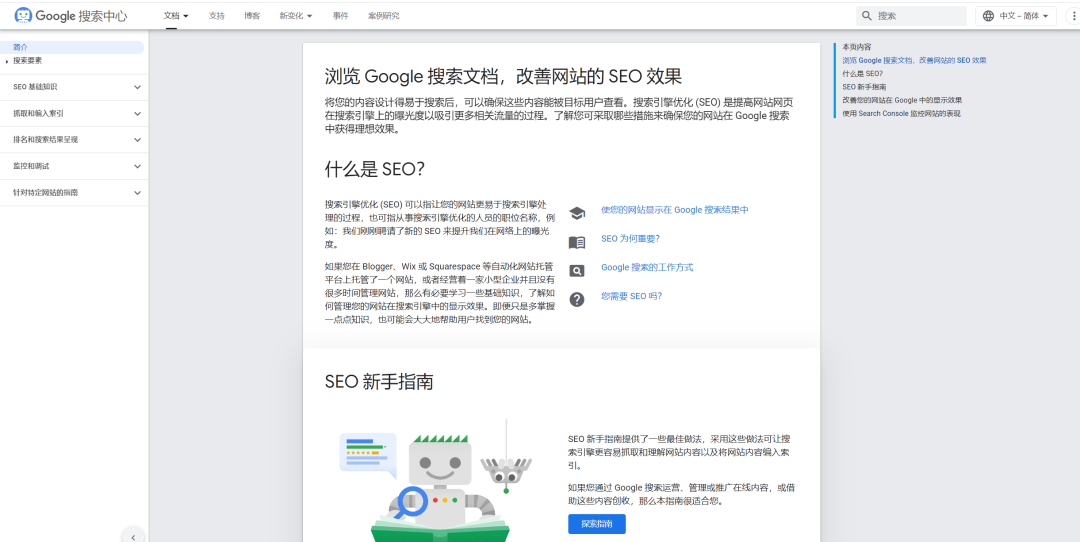Go to the 支持 tab
1080x542 pixels.
click(x=217, y=15)
